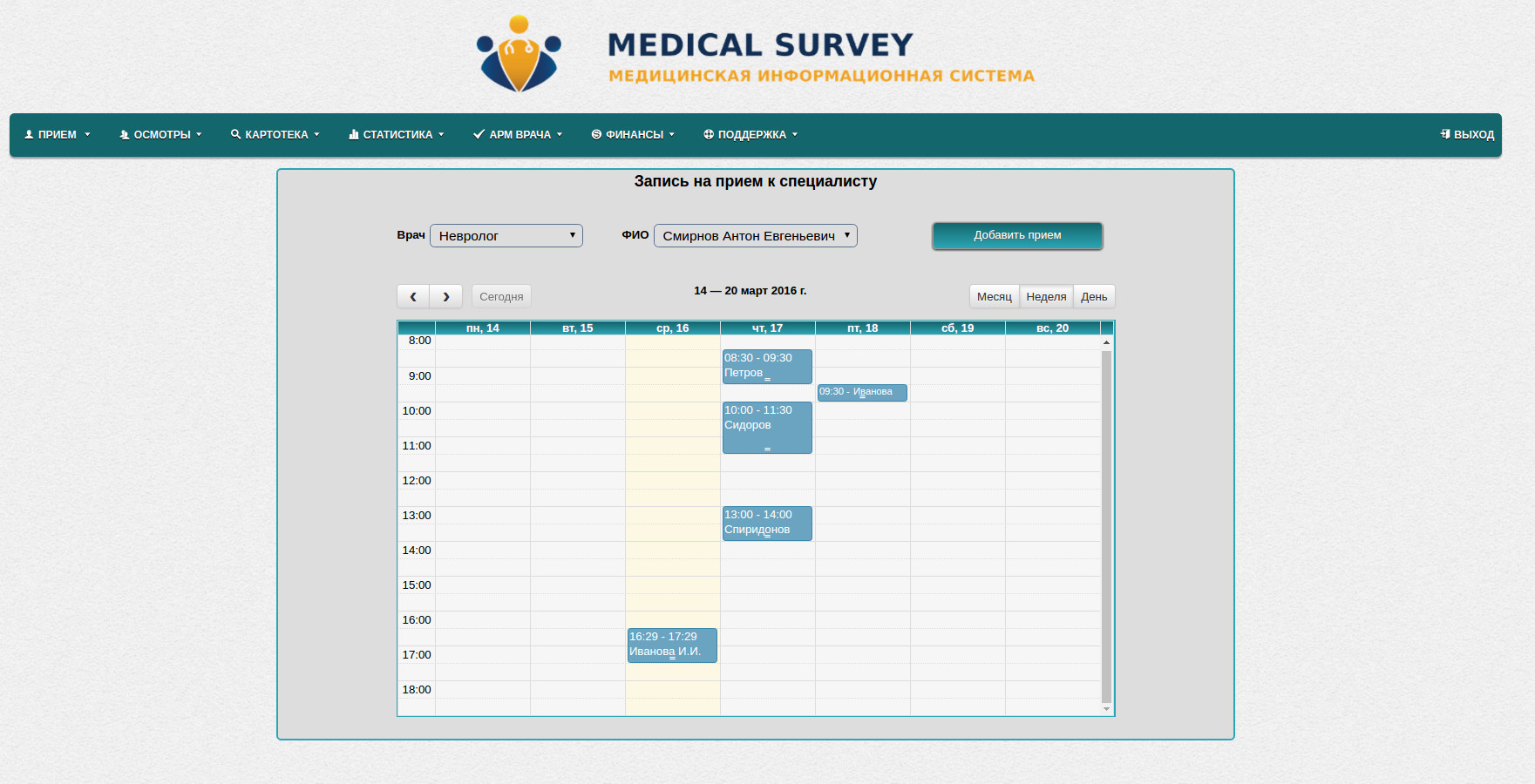
Task: Open the Врач specialty dropdown
Action: [x=506, y=236]
